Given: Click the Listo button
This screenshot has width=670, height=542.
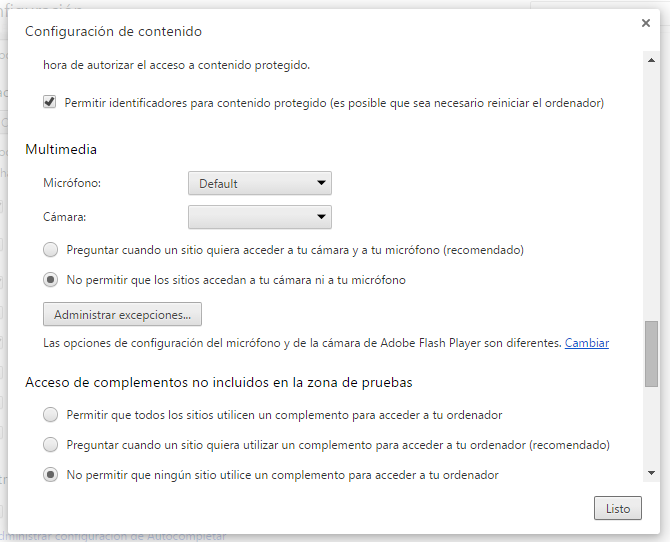Looking at the screenshot, I should point(618,508).
